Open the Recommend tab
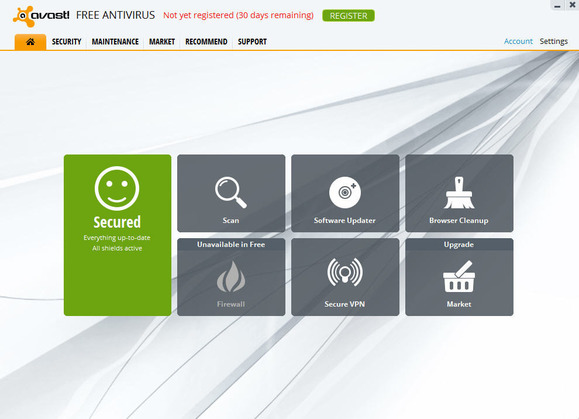Image resolution: width=579 pixels, height=419 pixels. coord(206,42)
